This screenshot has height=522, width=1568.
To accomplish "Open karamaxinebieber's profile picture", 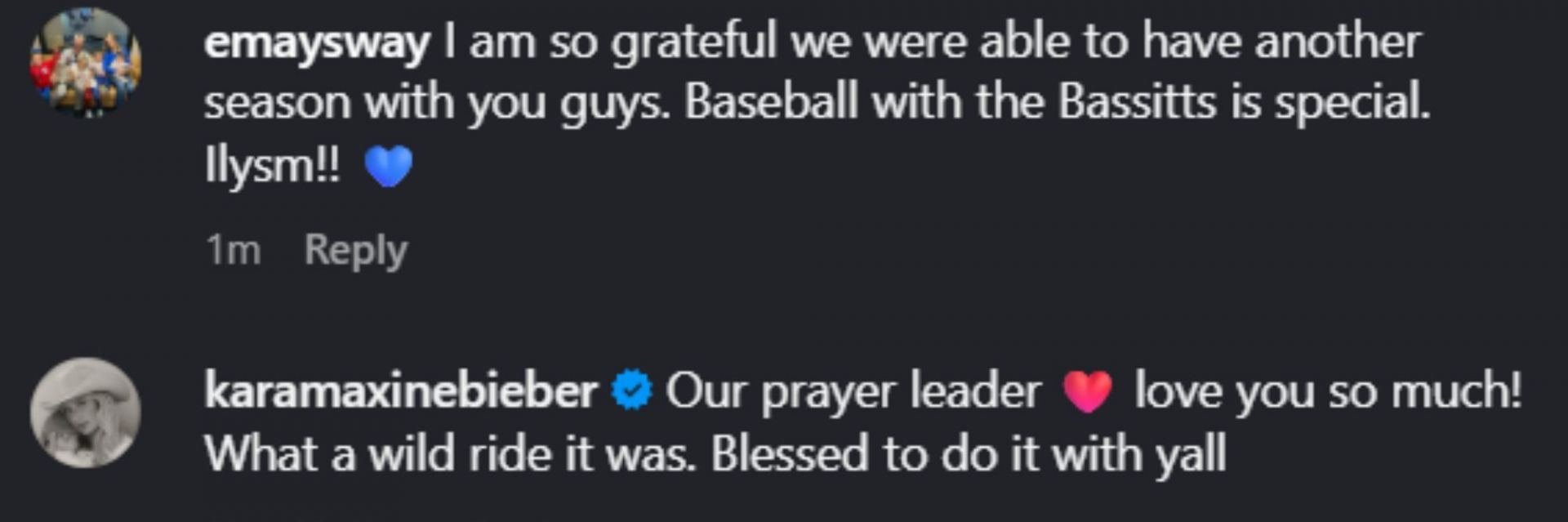I will (86, 412).
